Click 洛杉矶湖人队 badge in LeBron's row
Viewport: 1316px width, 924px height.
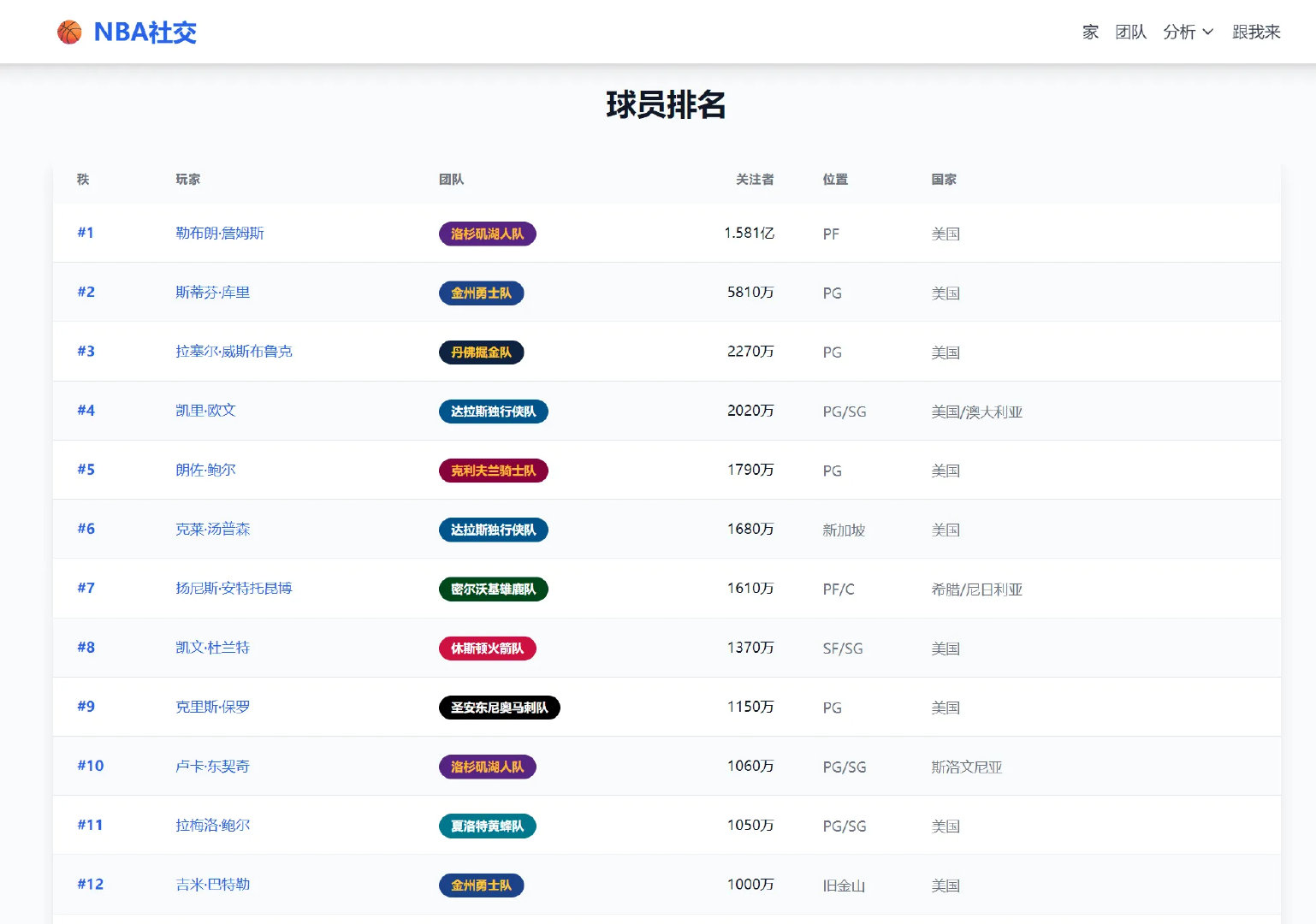488,234
